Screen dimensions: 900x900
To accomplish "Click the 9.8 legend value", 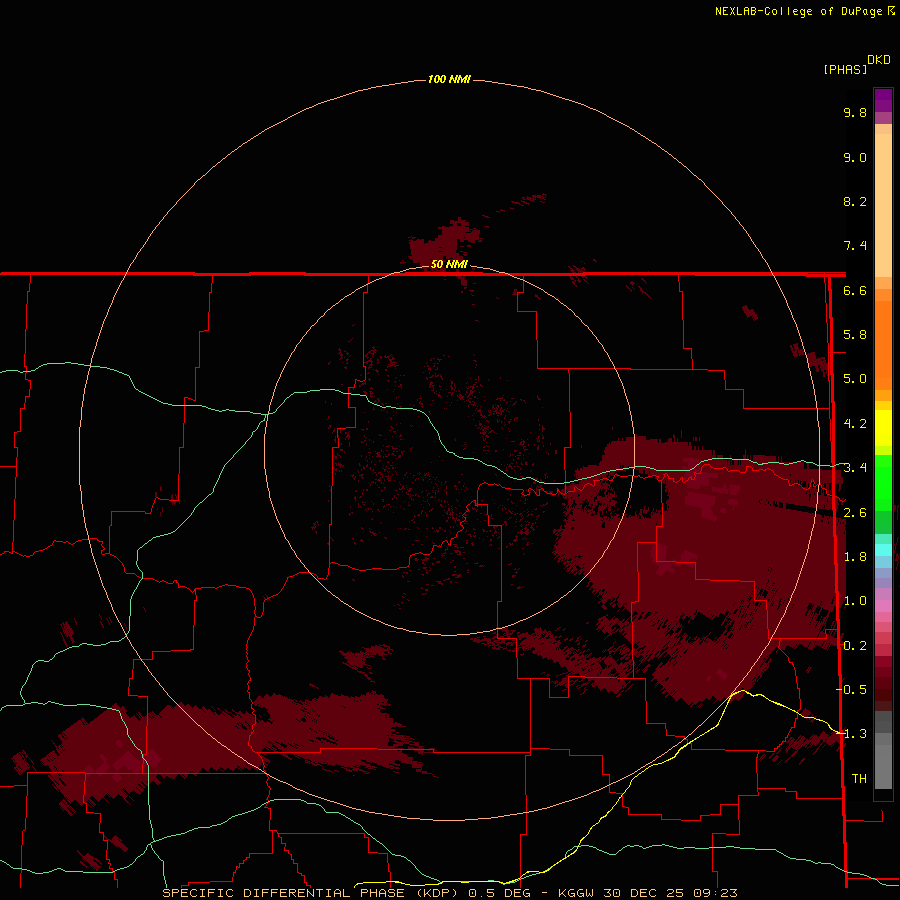I will coord(855,112).
